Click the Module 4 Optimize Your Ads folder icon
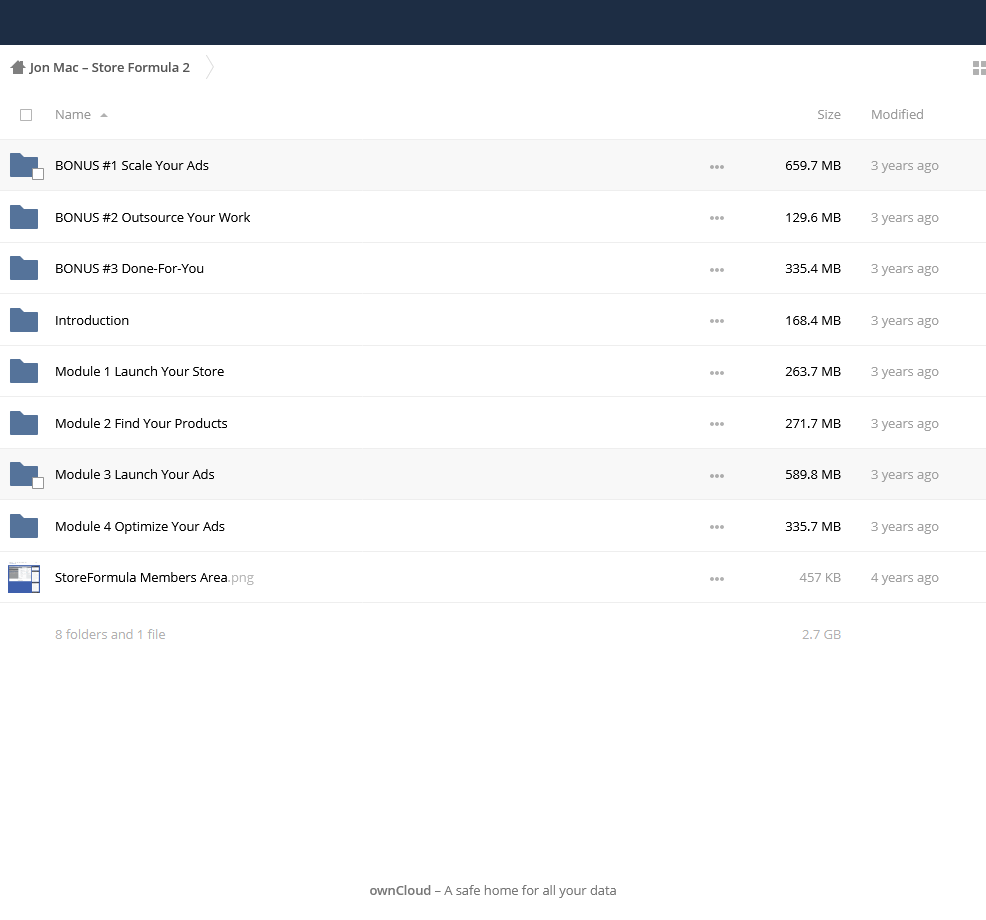986x920 pixels. pos(24,526)
